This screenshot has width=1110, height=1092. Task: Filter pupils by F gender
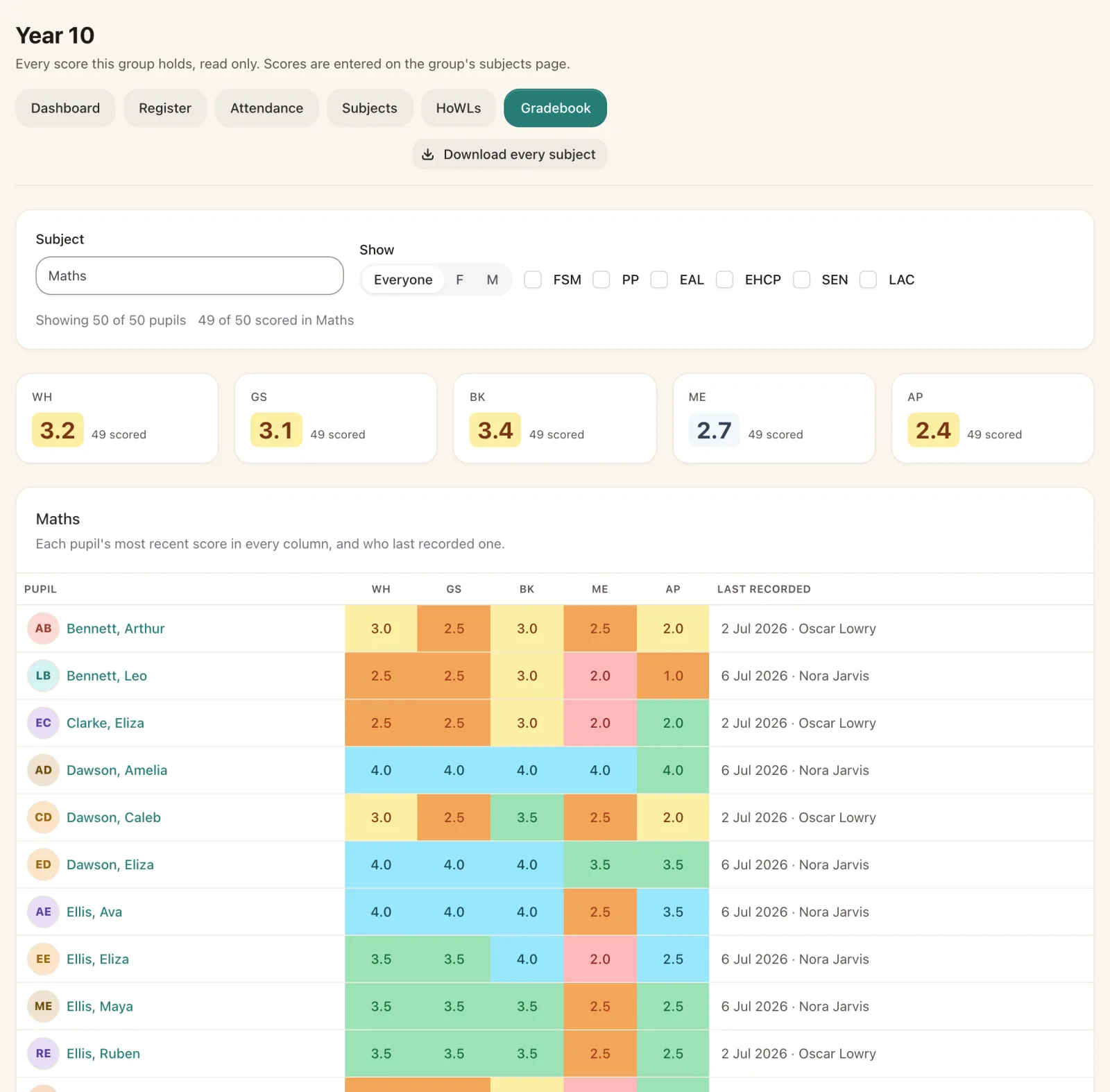pyautogui.click(x=459, y=280)
